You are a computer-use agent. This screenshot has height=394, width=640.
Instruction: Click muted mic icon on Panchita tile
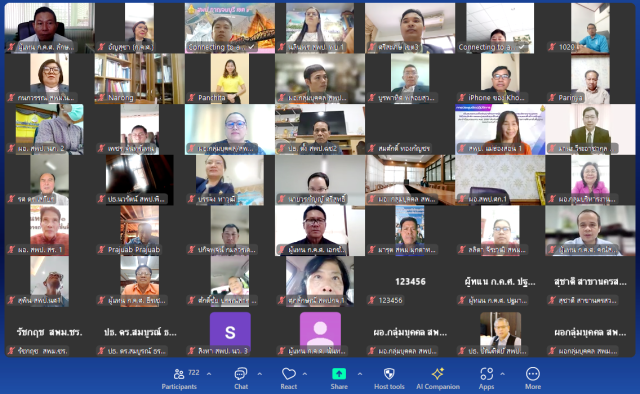click(x=191, y=98)
